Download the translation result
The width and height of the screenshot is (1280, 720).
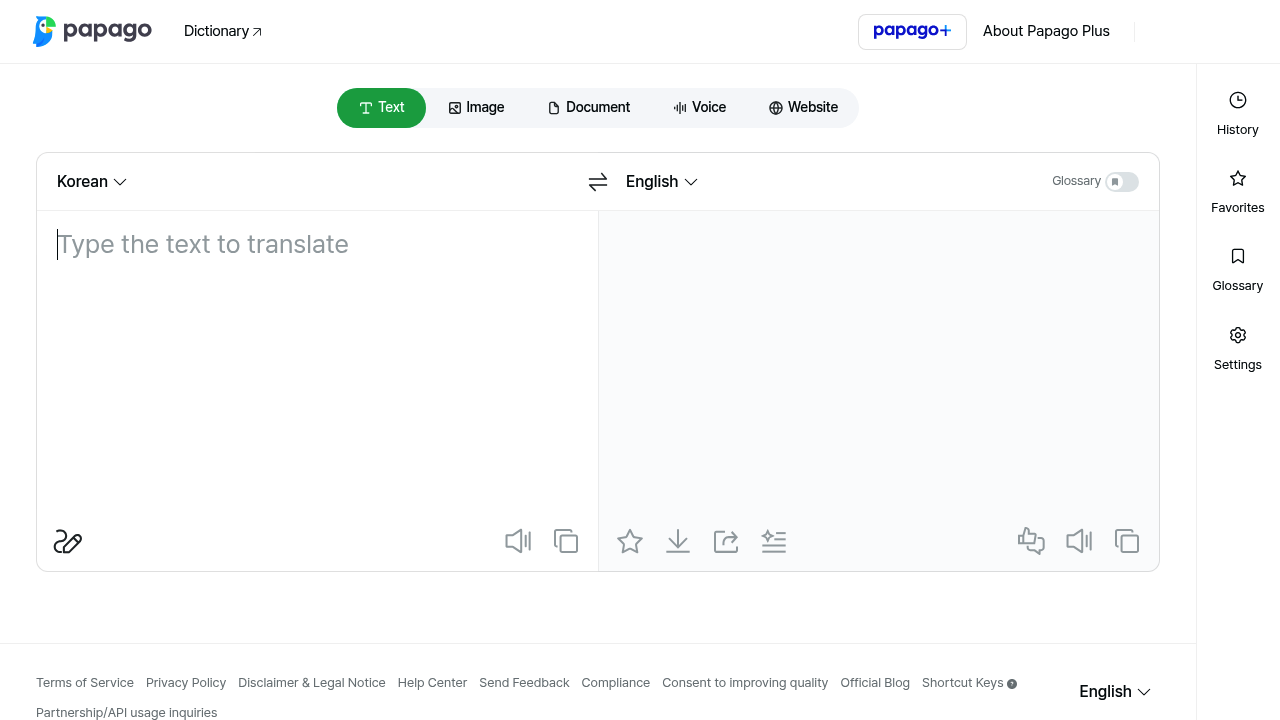tap(678, 541)
